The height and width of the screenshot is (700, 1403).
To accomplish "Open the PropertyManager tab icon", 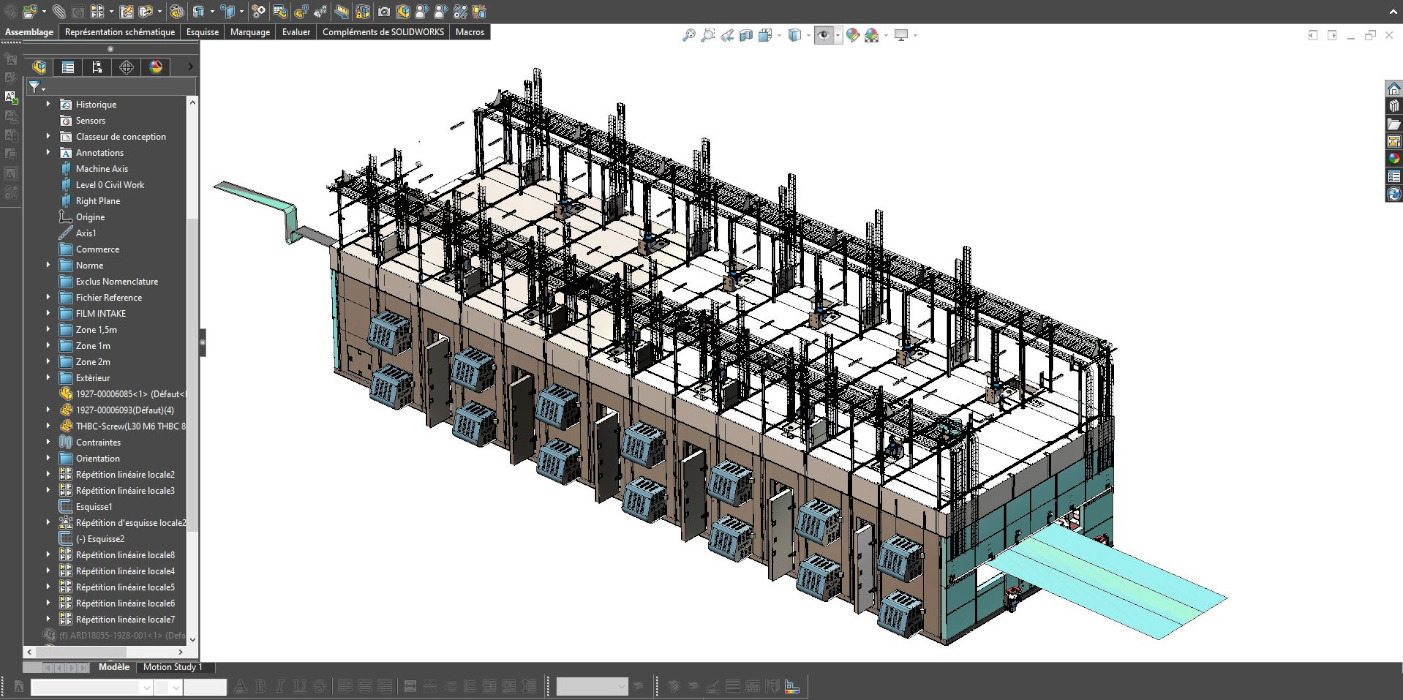I will [68, 67].
